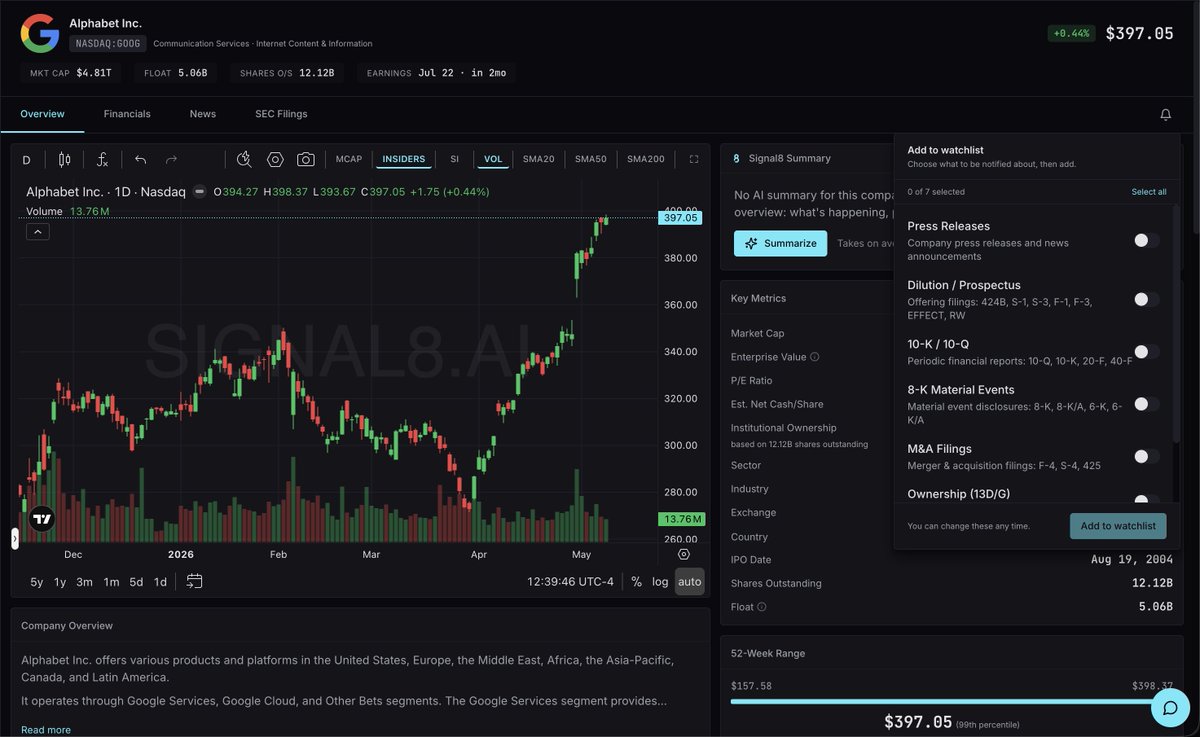The width and height of the screenshot is (1200, 737).
Task: Open the SEC Filings tab
Action: (x=281, y=114)
